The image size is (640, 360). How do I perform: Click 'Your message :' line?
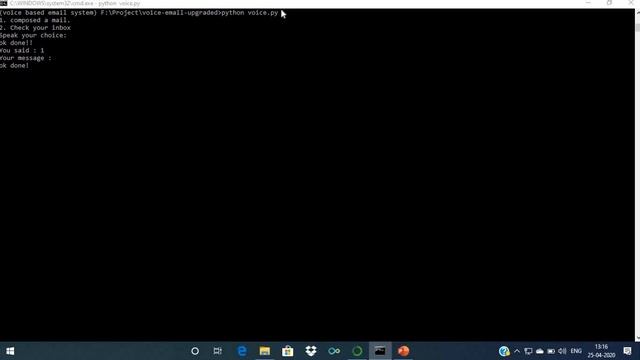26,58
